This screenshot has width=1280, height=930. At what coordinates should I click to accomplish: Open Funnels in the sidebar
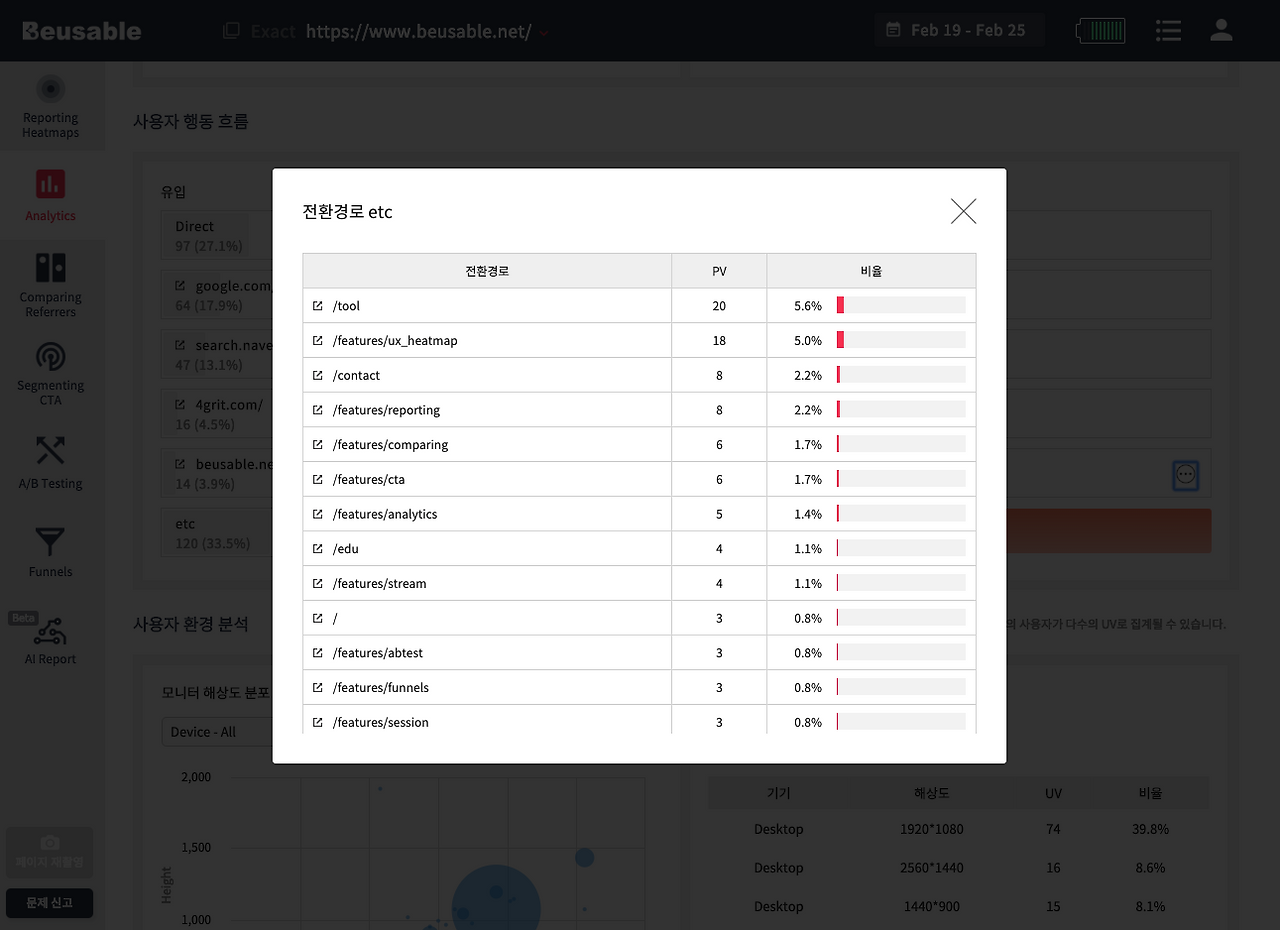(x=51, y=551)
